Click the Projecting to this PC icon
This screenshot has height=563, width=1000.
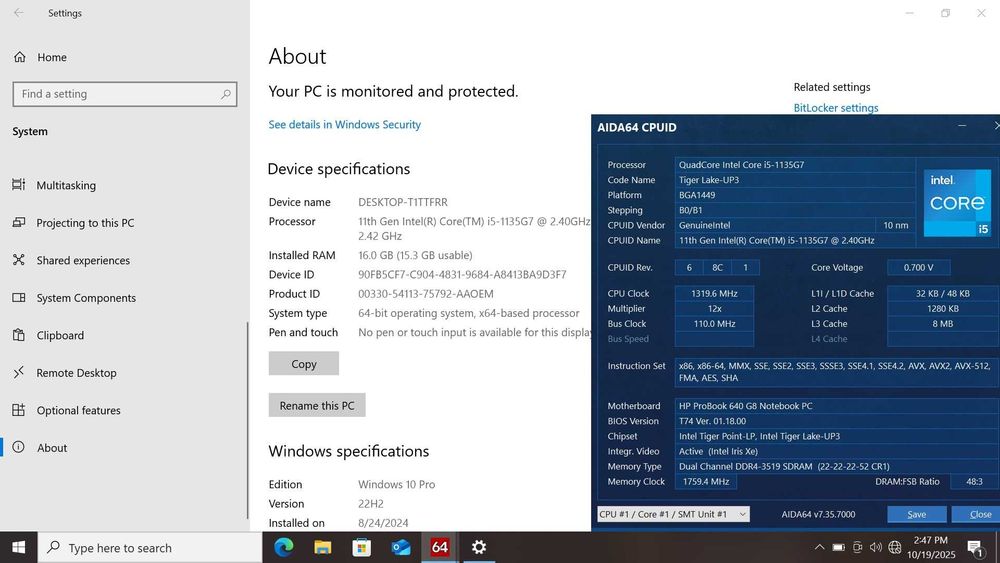18,223
